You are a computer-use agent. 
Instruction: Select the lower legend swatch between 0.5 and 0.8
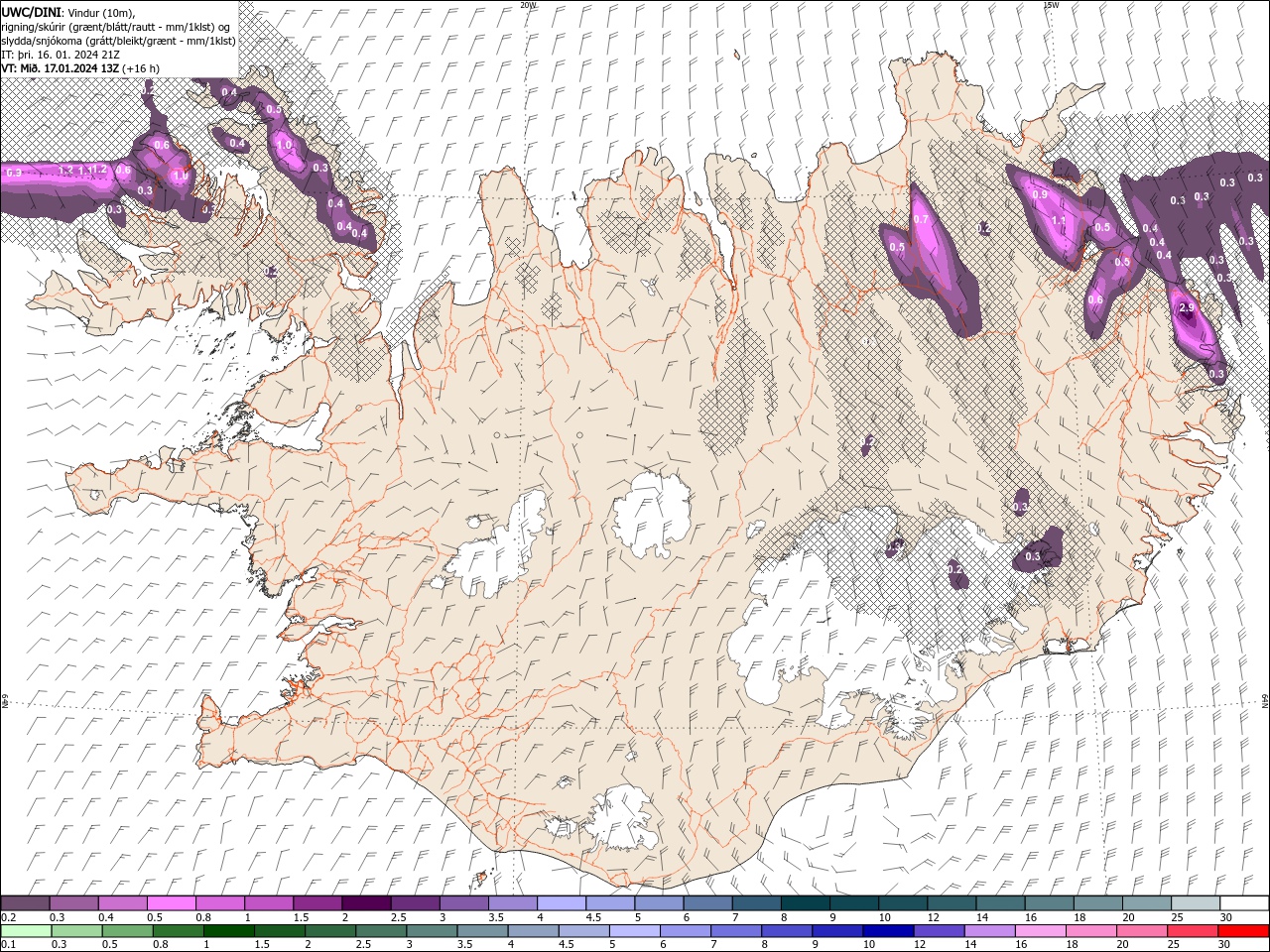coord(128,931)
